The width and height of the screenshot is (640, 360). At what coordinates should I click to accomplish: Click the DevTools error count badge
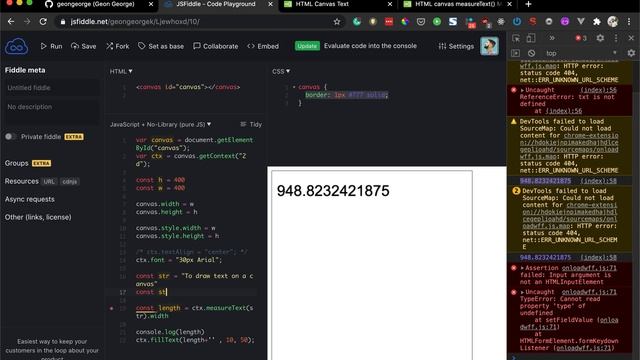(x=581, y=38)
